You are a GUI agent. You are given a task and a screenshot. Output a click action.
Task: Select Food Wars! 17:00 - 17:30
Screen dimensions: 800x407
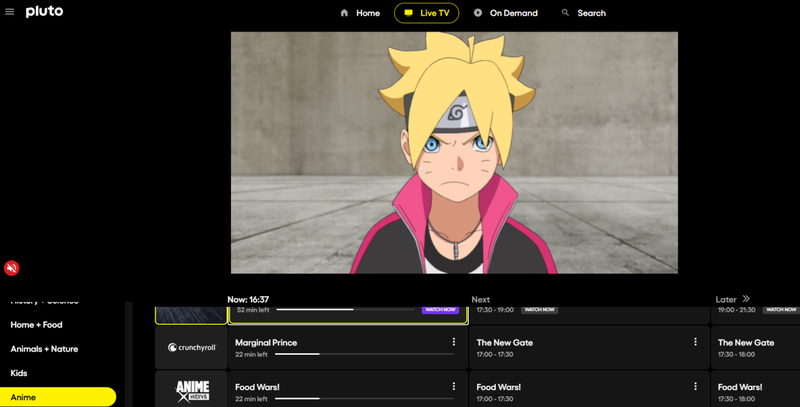point(589,390)
